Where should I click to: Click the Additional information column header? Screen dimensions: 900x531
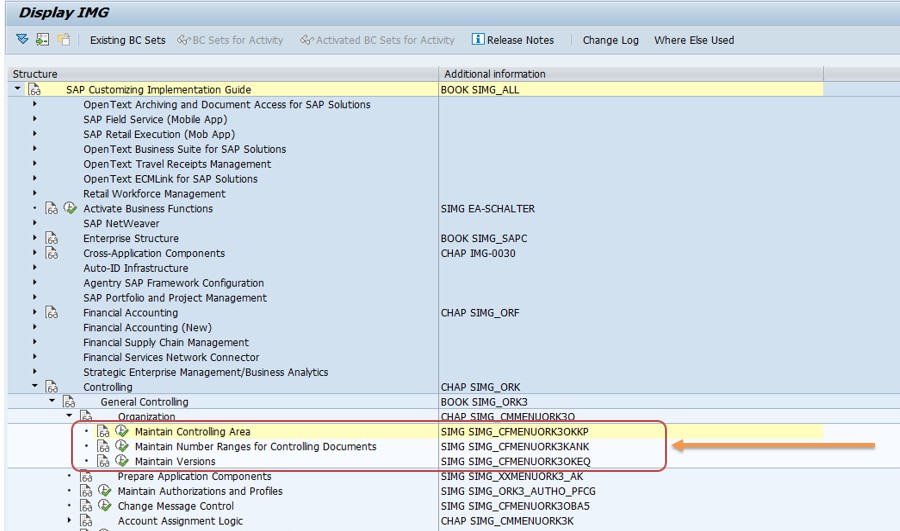coord(631,74)
